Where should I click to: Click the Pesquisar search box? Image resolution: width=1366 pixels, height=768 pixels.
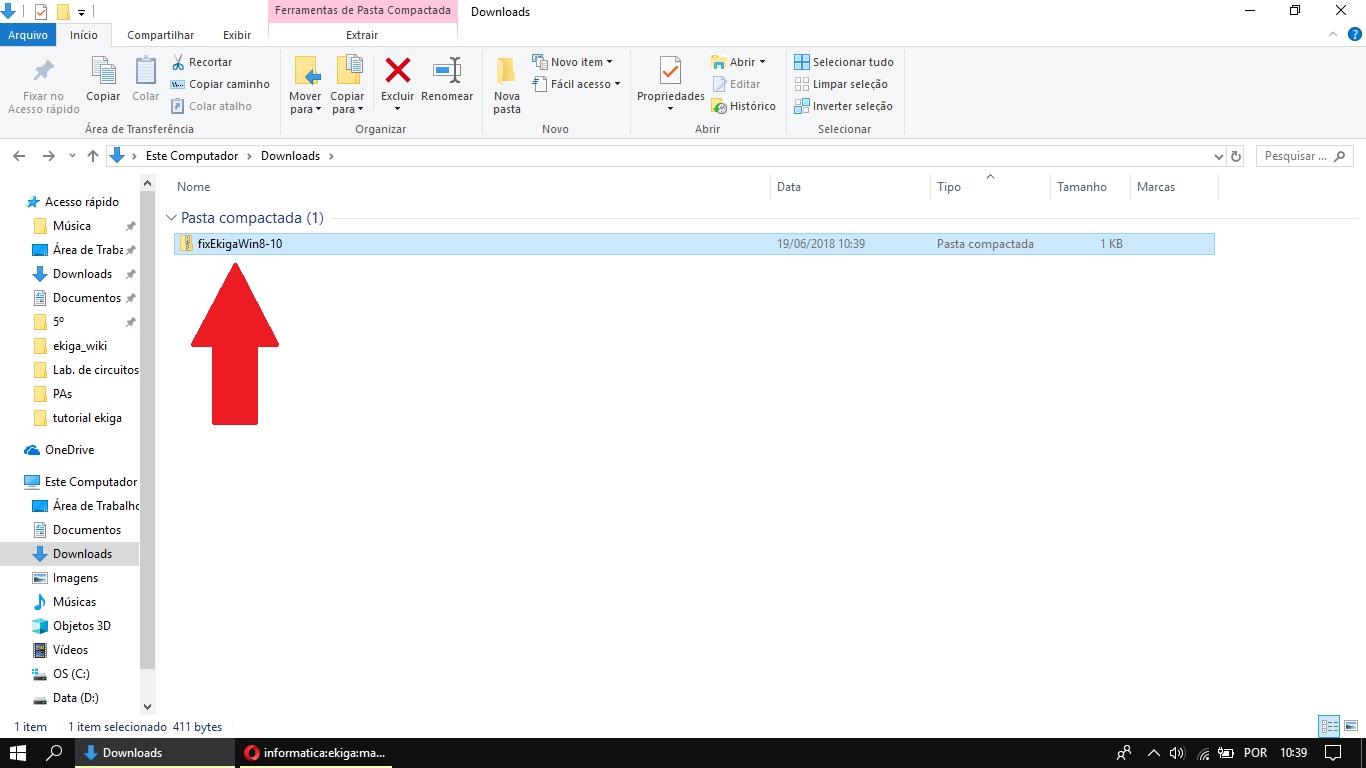(1296, 156)
